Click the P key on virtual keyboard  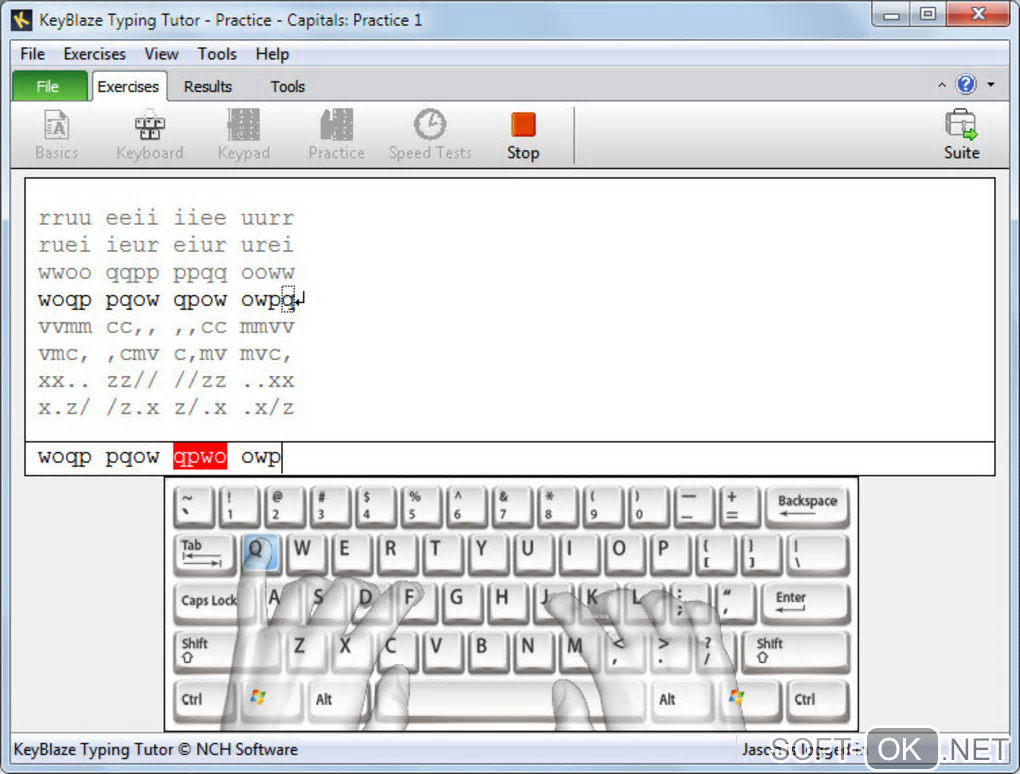[669, 554]
